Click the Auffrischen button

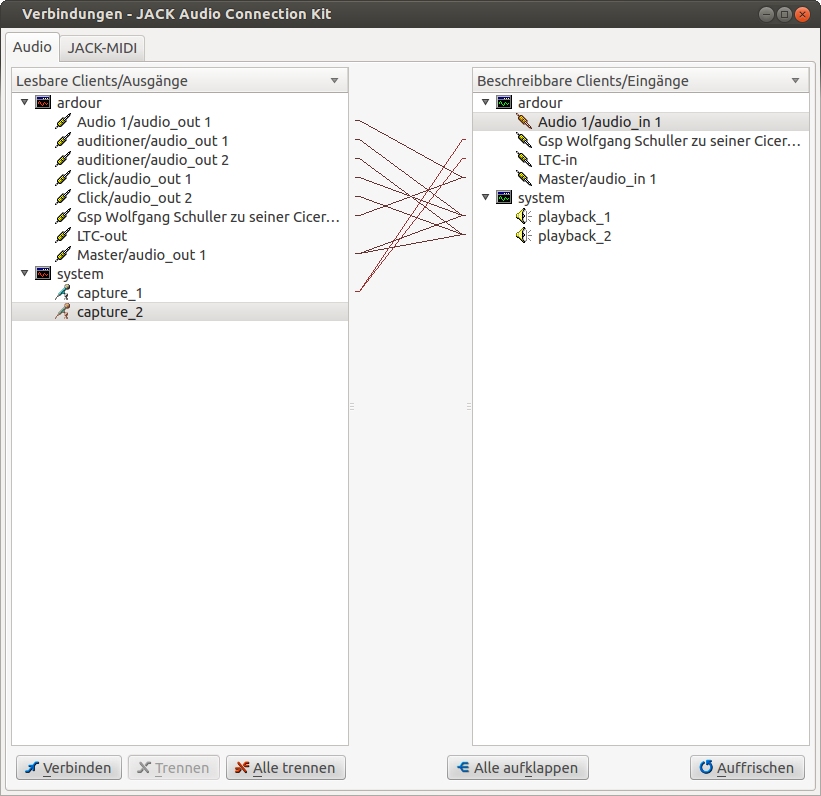747,768
